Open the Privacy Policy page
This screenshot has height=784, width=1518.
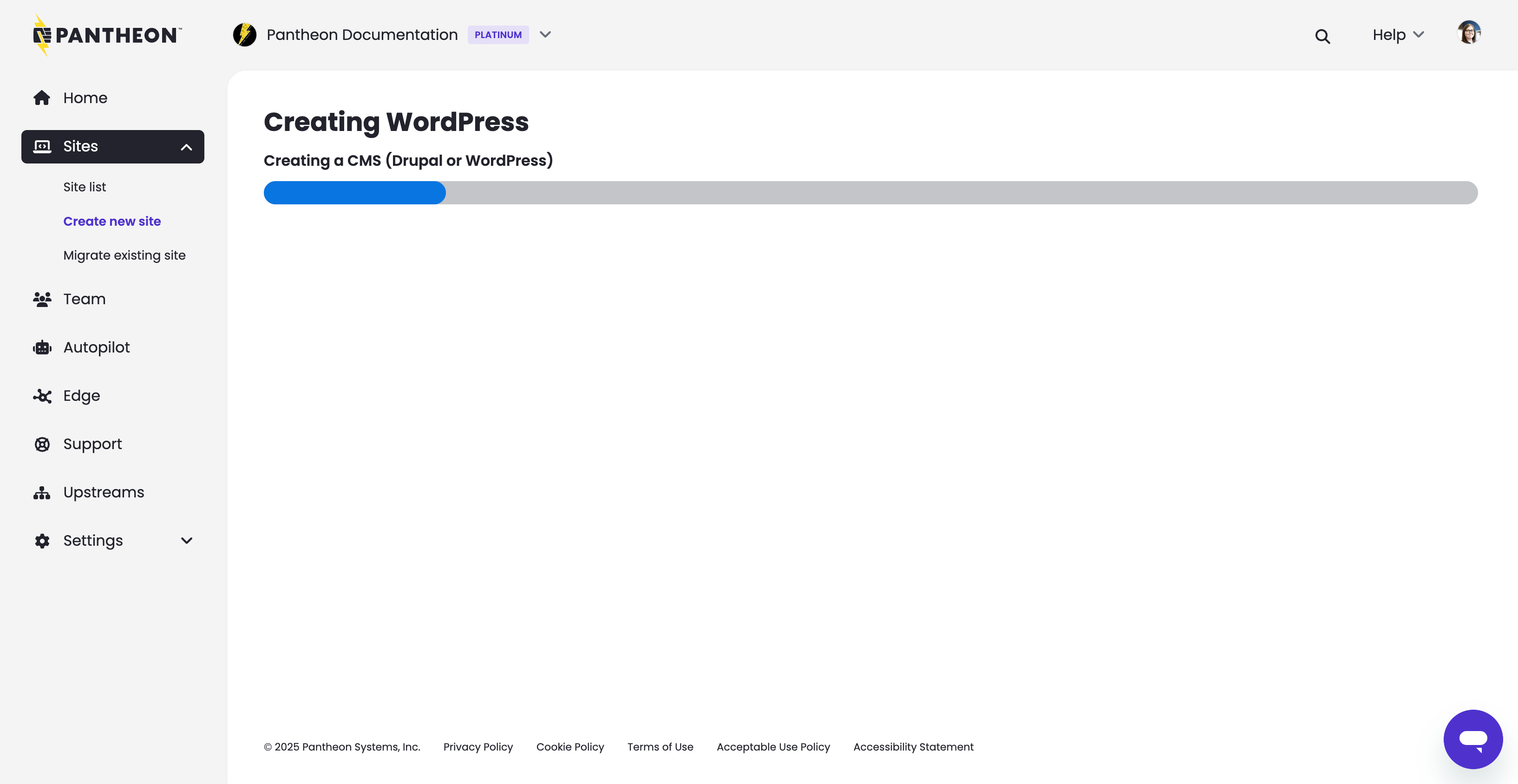pyautogui.click(x=478, y=746)
